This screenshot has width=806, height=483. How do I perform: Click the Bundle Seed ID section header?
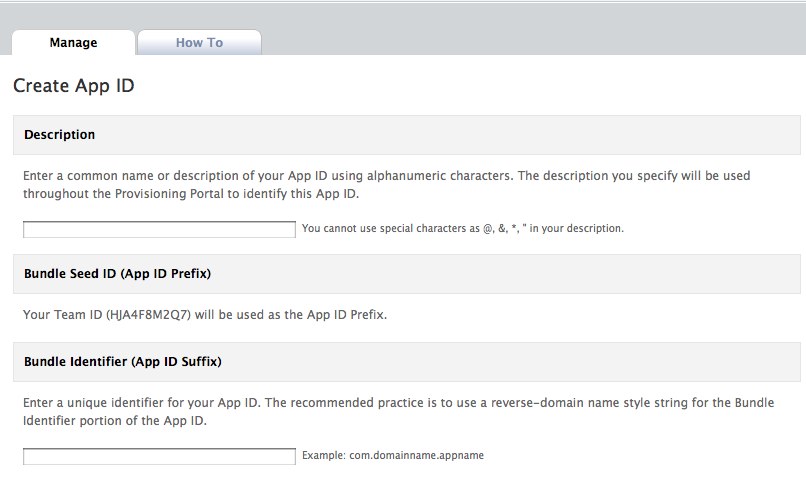[x=407, y=274]
